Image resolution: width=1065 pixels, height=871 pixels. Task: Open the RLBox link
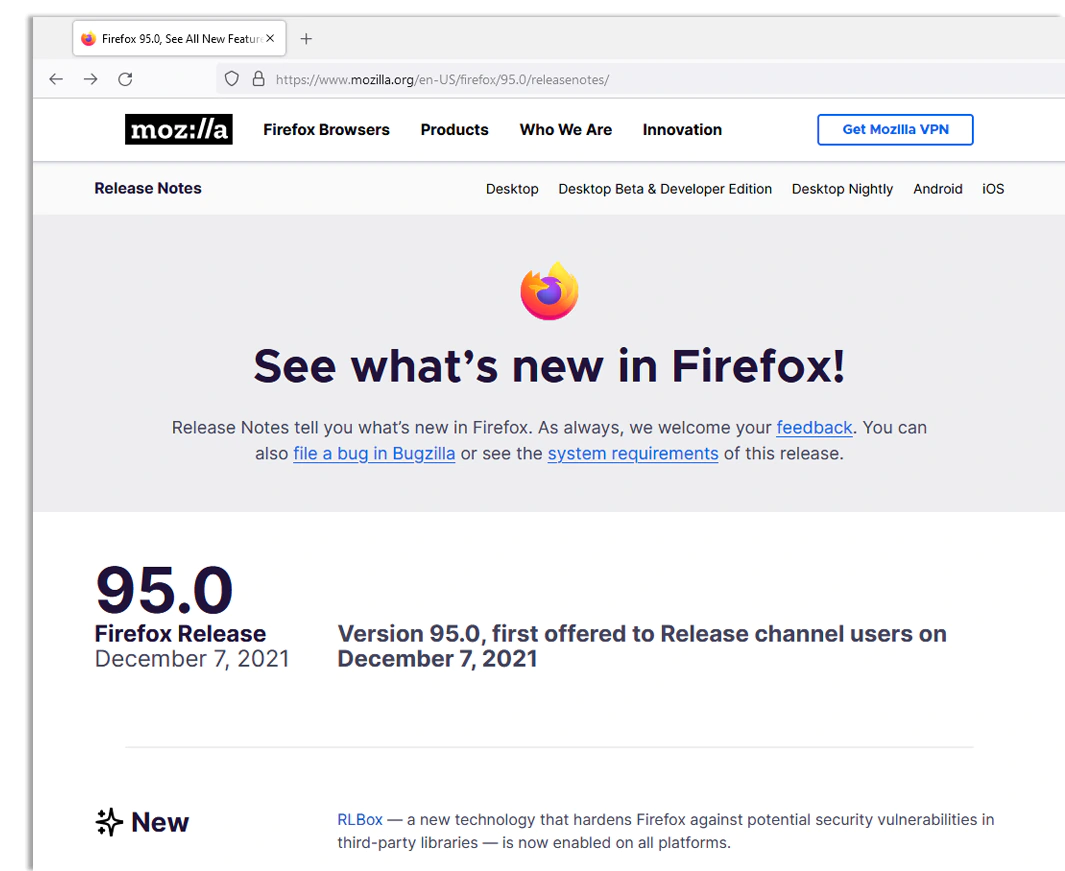360,820
